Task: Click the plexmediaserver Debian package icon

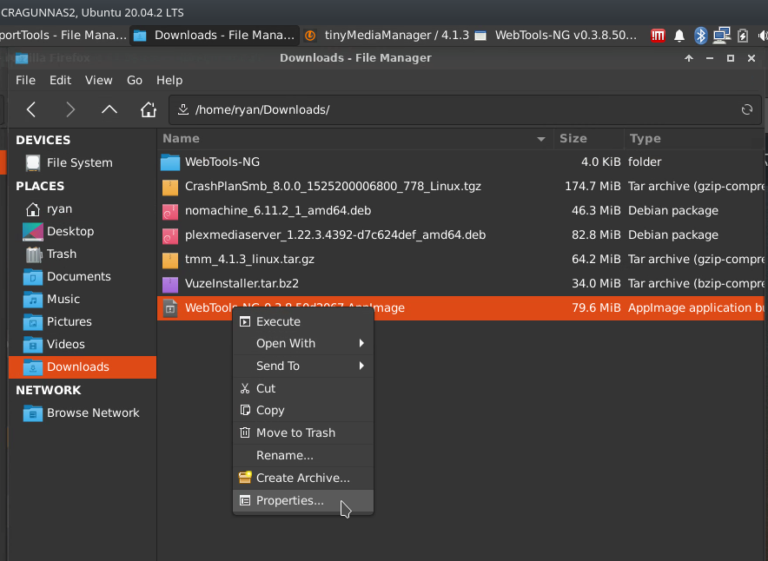Action: pos(170,236)
